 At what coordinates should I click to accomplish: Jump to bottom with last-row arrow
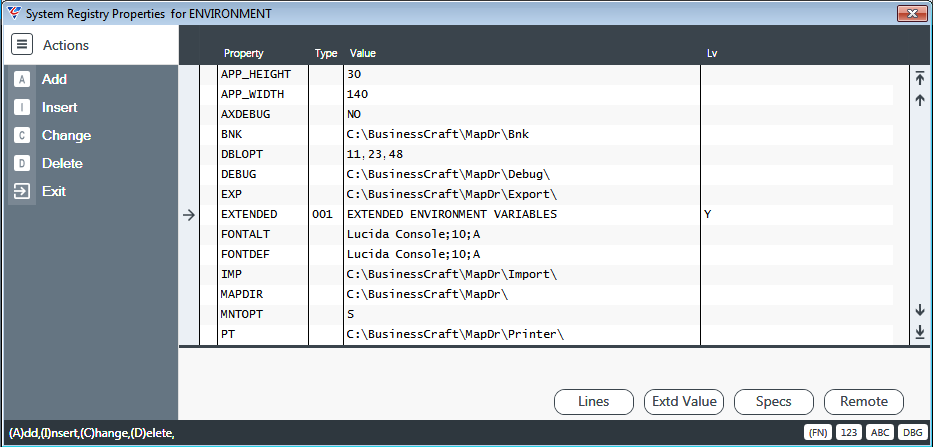tap(920, 332)
